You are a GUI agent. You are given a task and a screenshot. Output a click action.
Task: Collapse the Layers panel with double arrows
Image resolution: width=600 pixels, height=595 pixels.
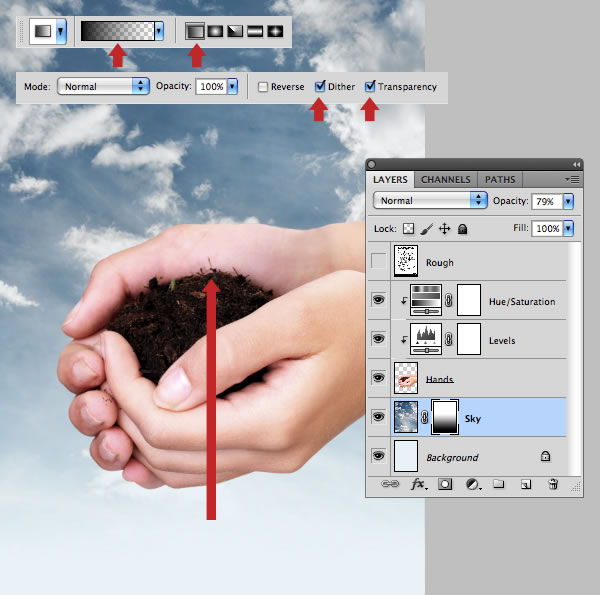tap(576, 165)
